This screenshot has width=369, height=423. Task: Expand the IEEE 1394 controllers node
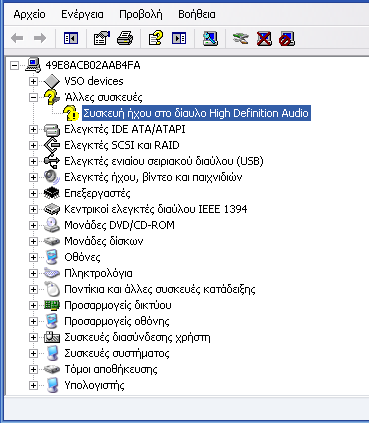coord(33,209)
